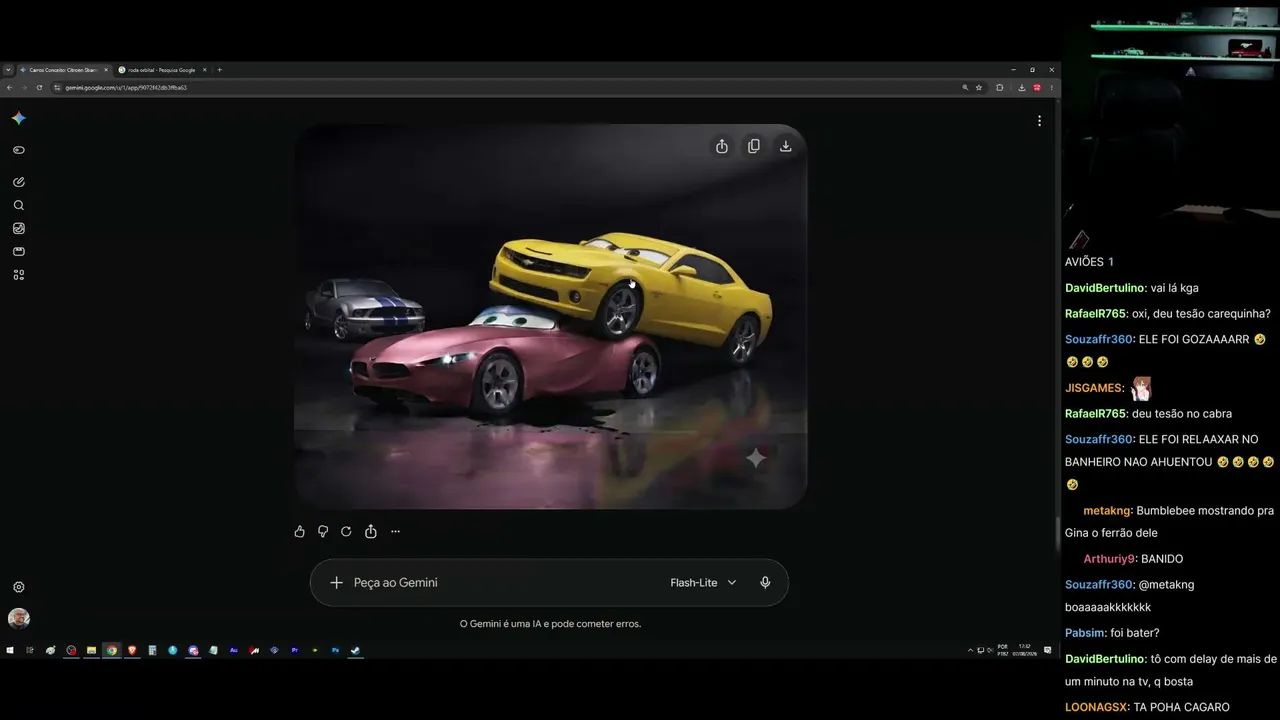Image resolution: width=1280 pixels, height=720 pixels.
Task: Open Steam from the taskbar
Action: [356, 650]
